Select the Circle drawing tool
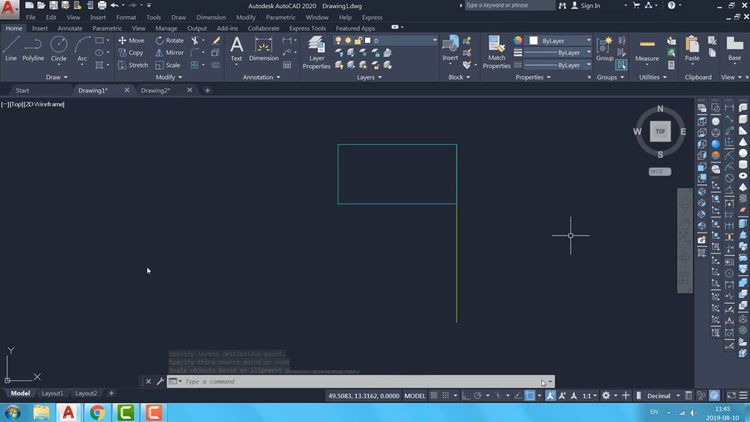750x422 pixels. 59,48
